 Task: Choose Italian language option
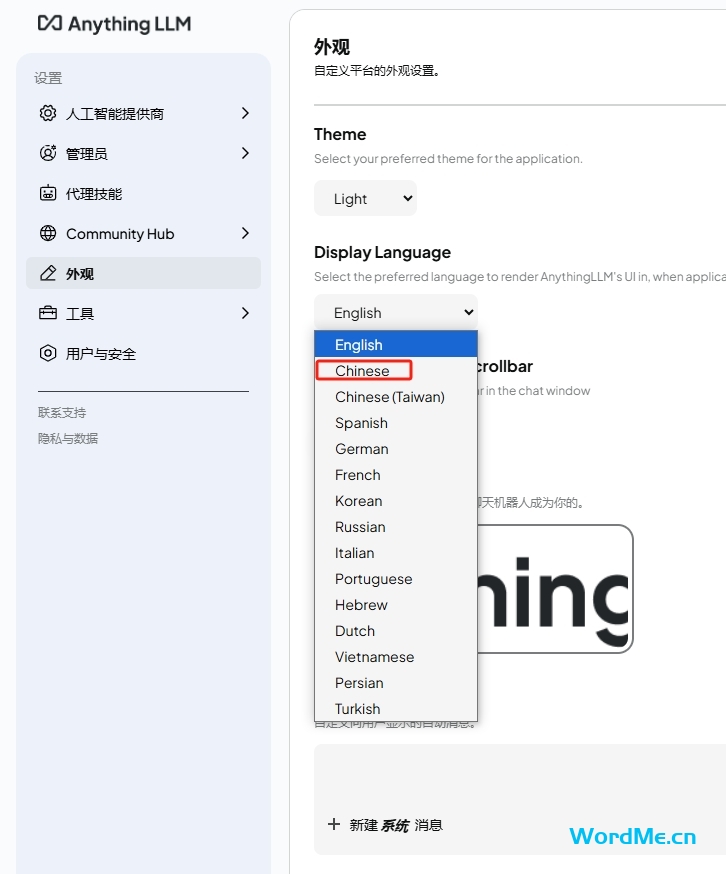coord(396,553)
